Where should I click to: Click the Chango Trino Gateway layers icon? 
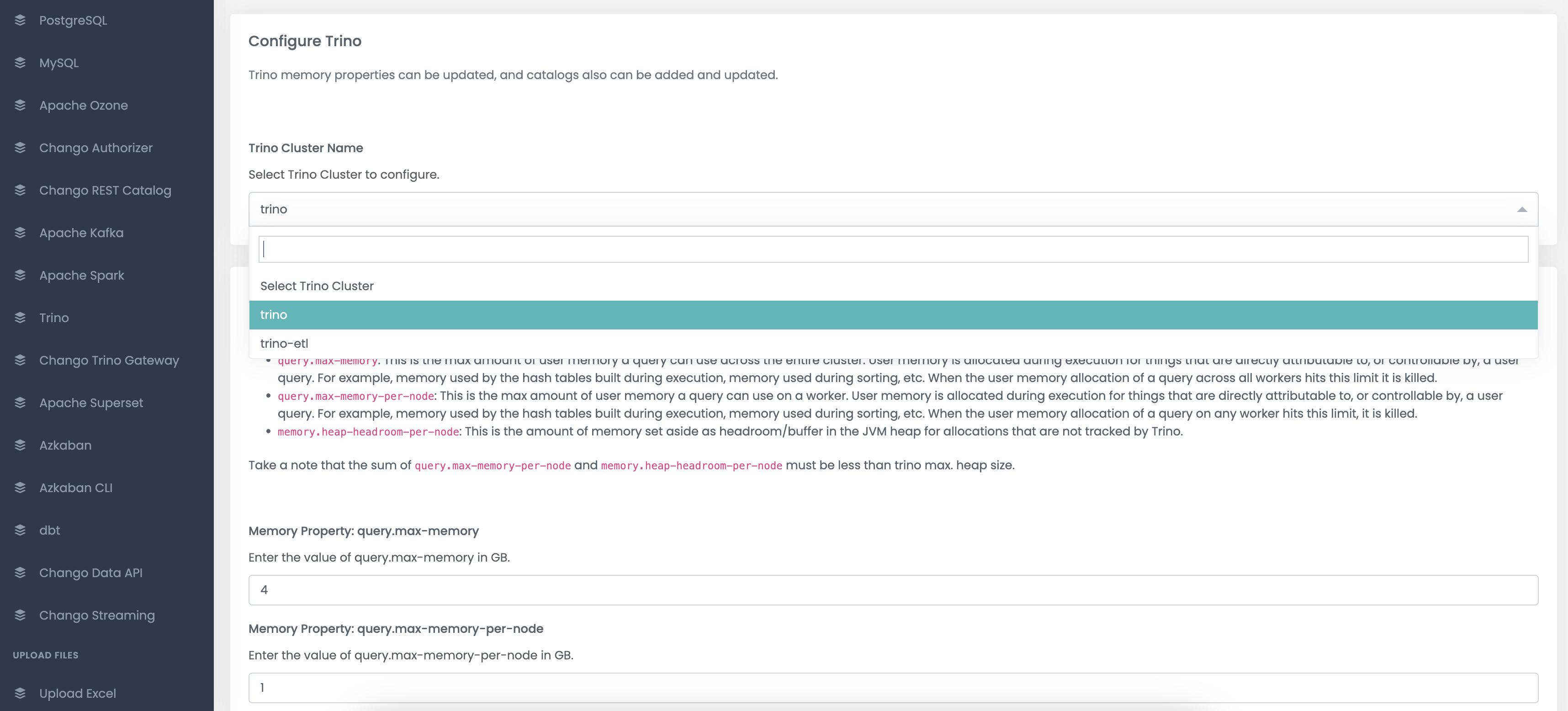click(20, 361)
